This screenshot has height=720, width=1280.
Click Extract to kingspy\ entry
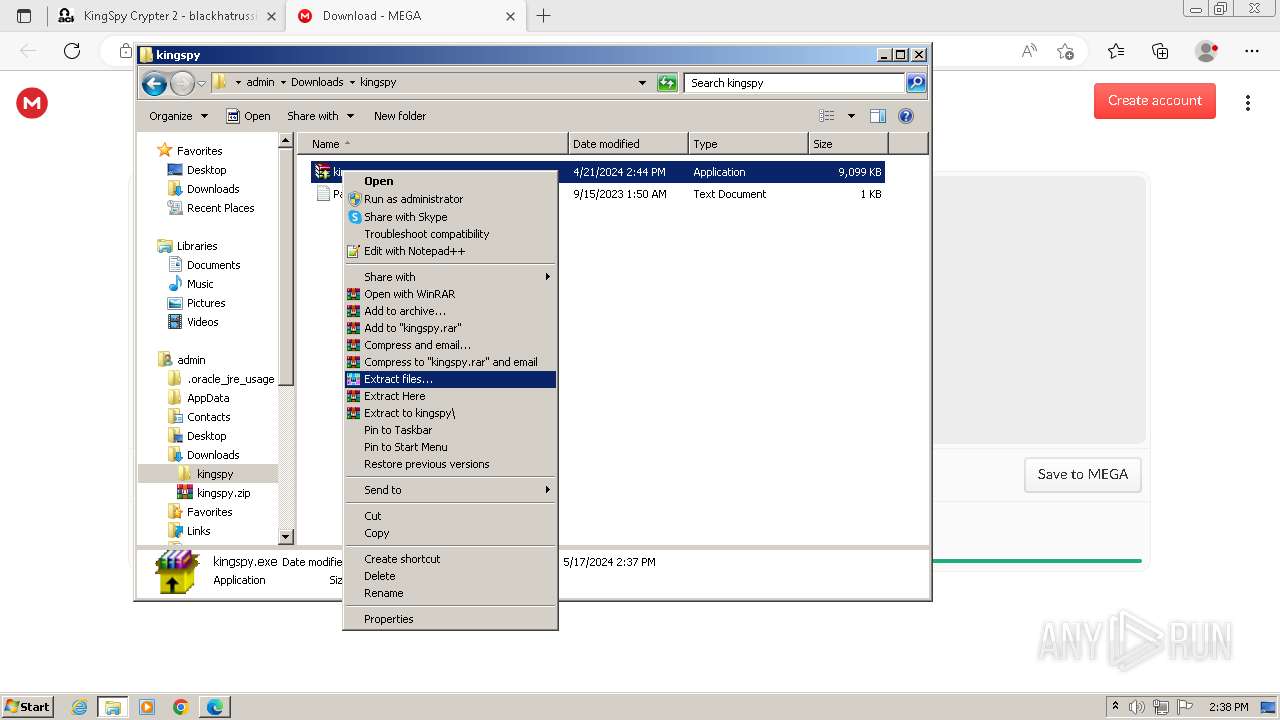click(x=450, y=413)
